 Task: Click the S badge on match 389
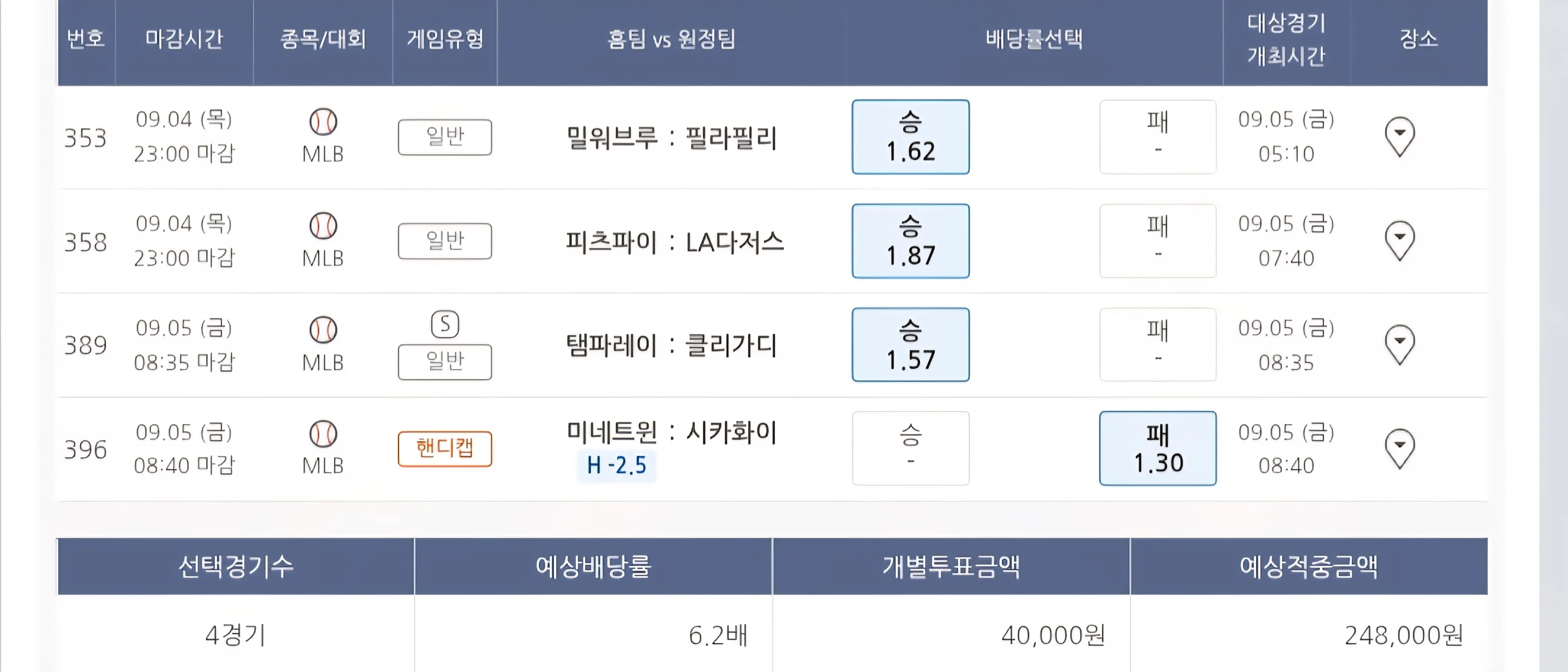click(445, 324)
